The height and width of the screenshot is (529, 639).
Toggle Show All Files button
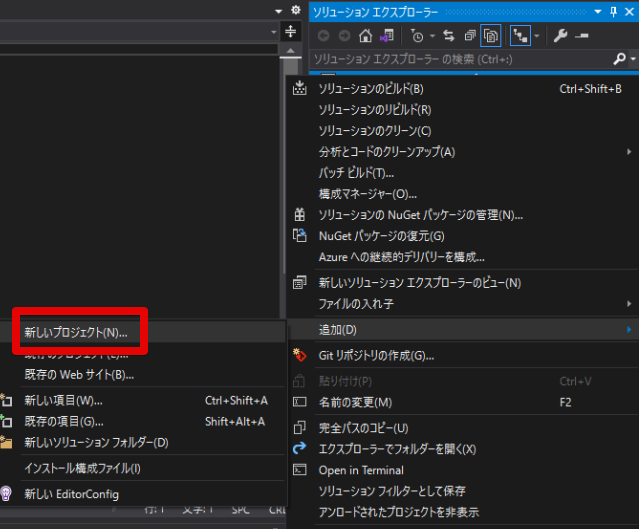click(491, 36)
